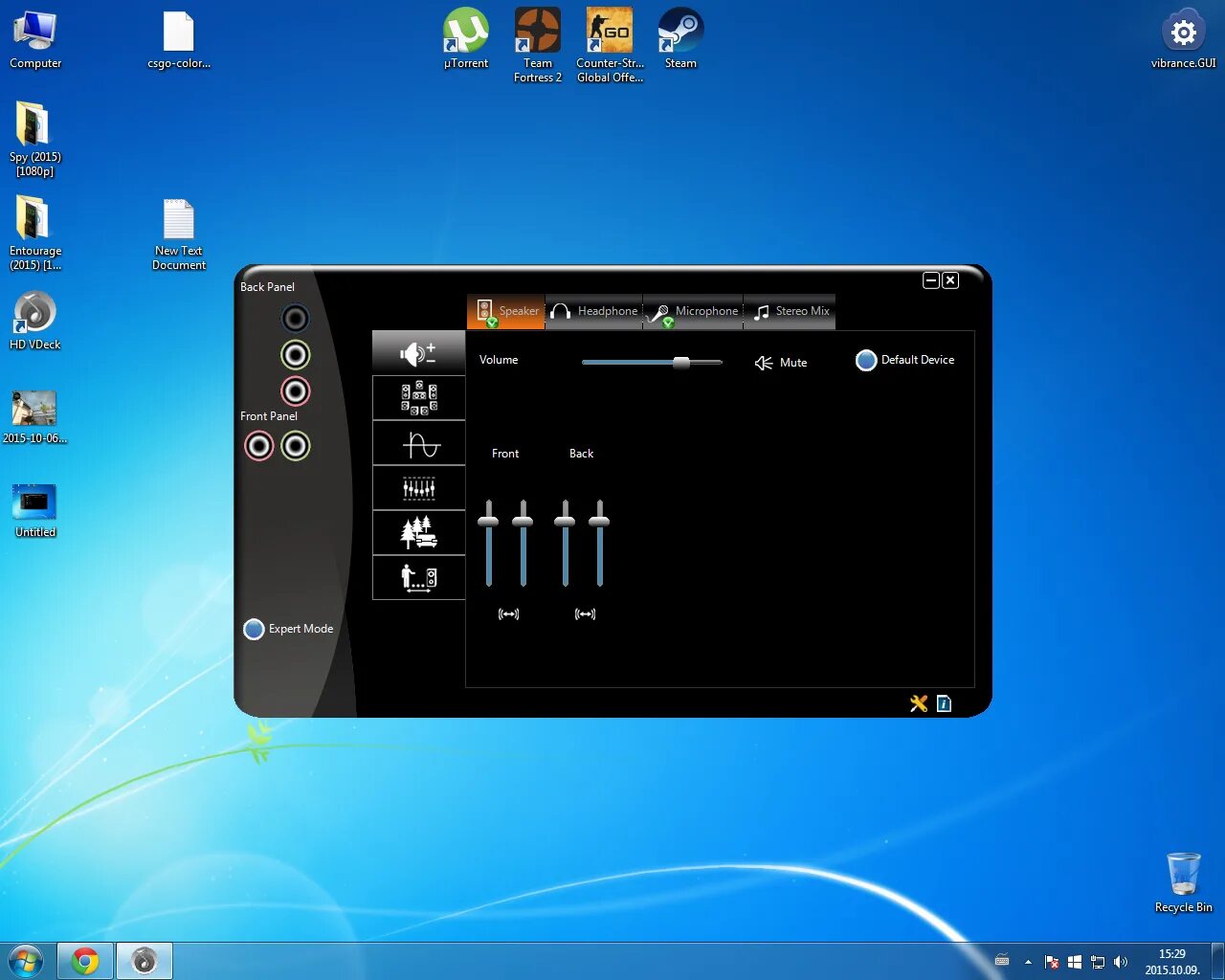Open the wrench and screwdriver settings icon
The image size is (1225, 980).
(919, 703)
